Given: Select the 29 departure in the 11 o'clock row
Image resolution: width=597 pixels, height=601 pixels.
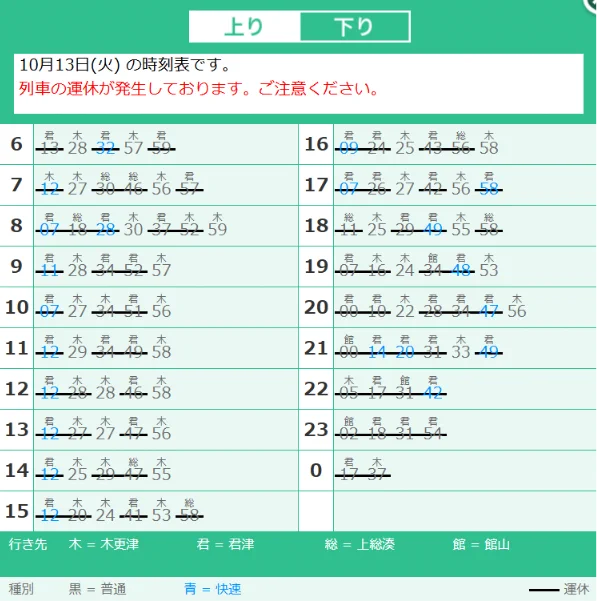Looking at the screenshot, I should pyautogui.click(x=77, y=352).
